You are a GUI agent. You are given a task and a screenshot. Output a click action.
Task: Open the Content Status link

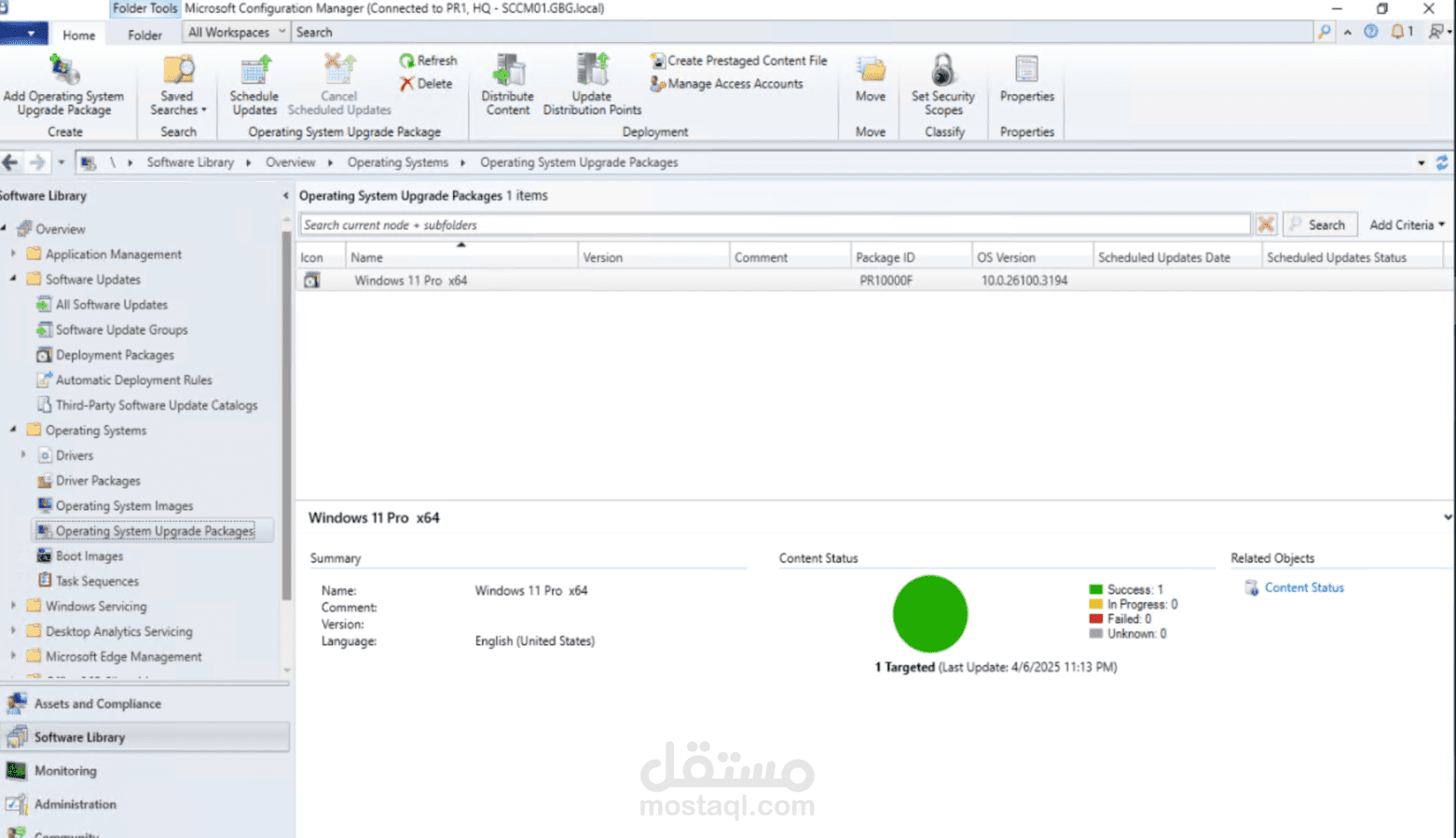[x=1304, y=588]
